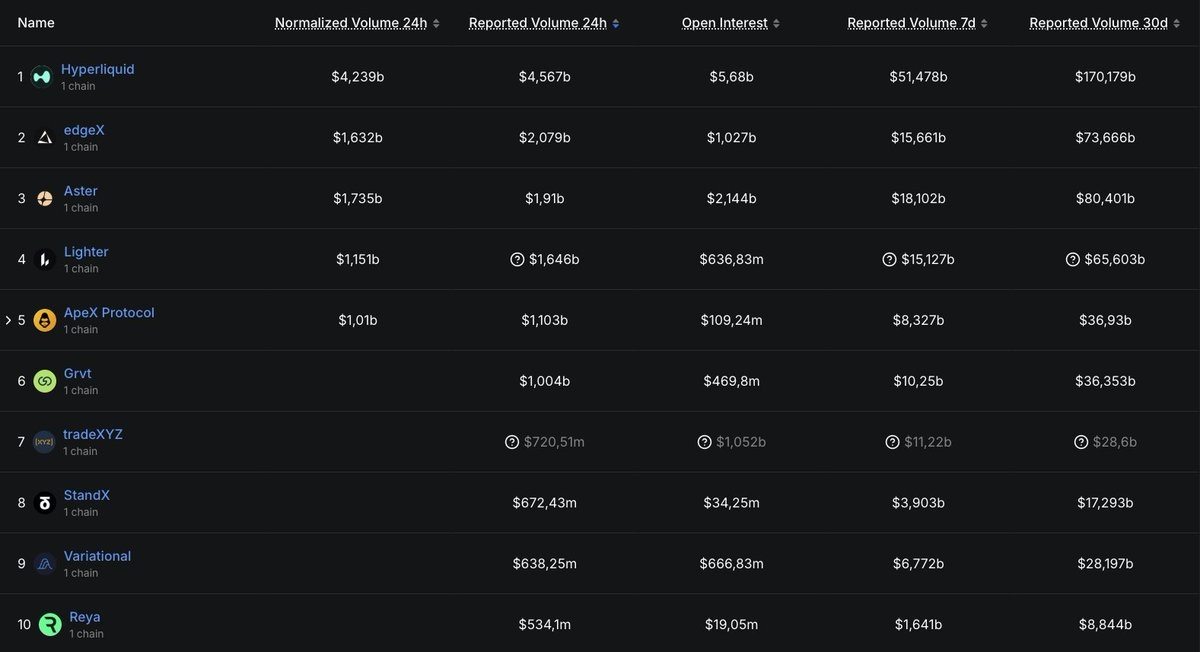This screenshot has width=1200, height=652.
Task: Click the Reya green logo
Action: 50,625
